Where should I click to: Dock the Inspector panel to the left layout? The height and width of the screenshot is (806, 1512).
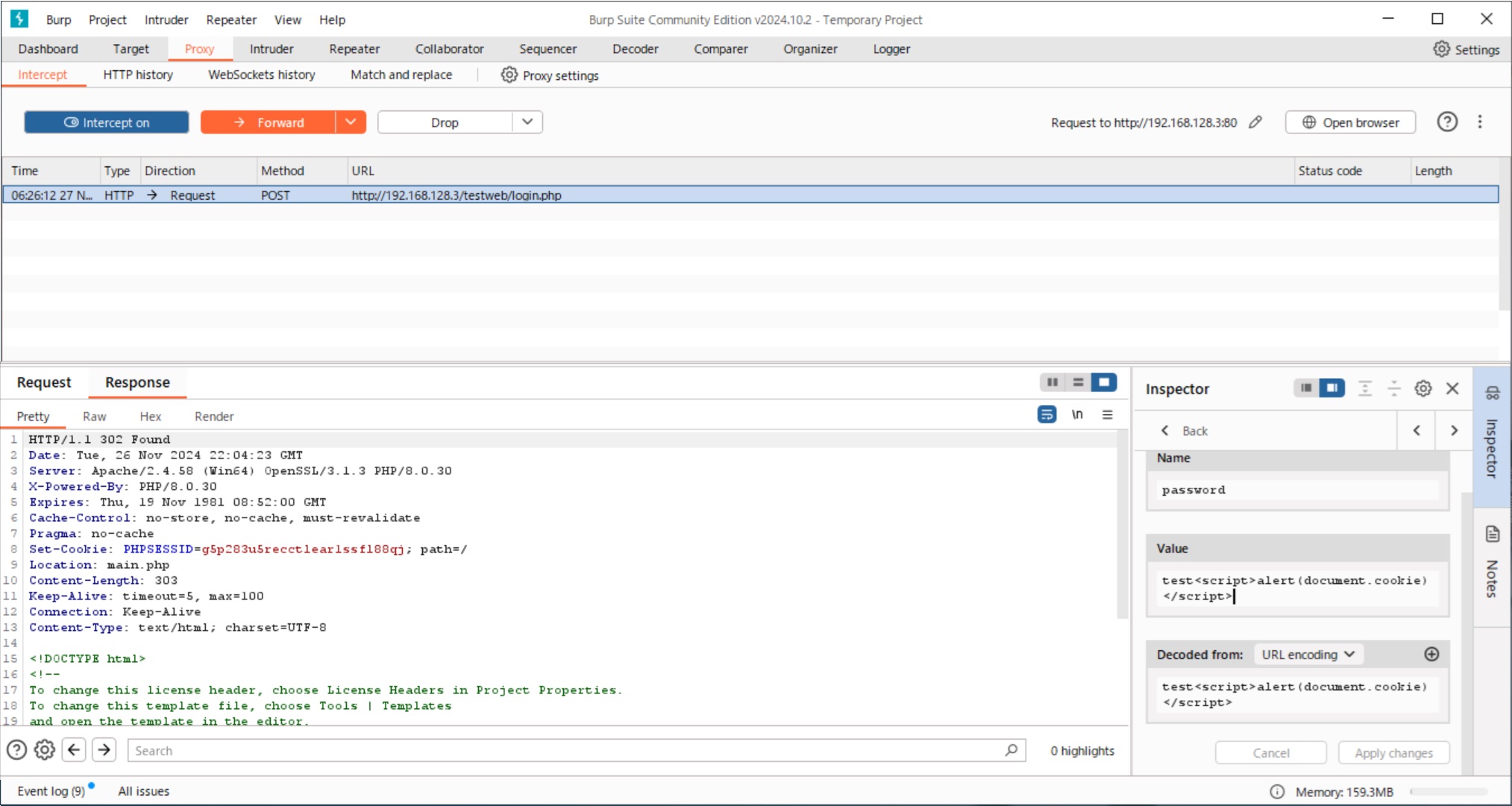coord(1305,388)
